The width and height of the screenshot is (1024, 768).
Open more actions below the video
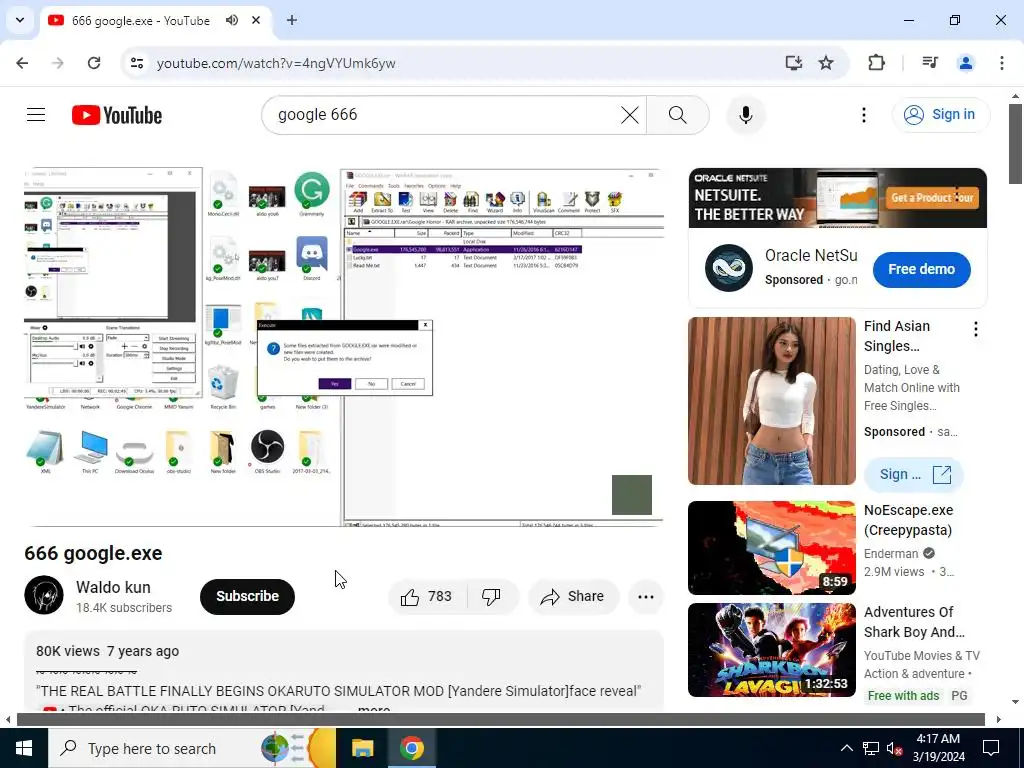pyautogui.click(x=645, y=596)
